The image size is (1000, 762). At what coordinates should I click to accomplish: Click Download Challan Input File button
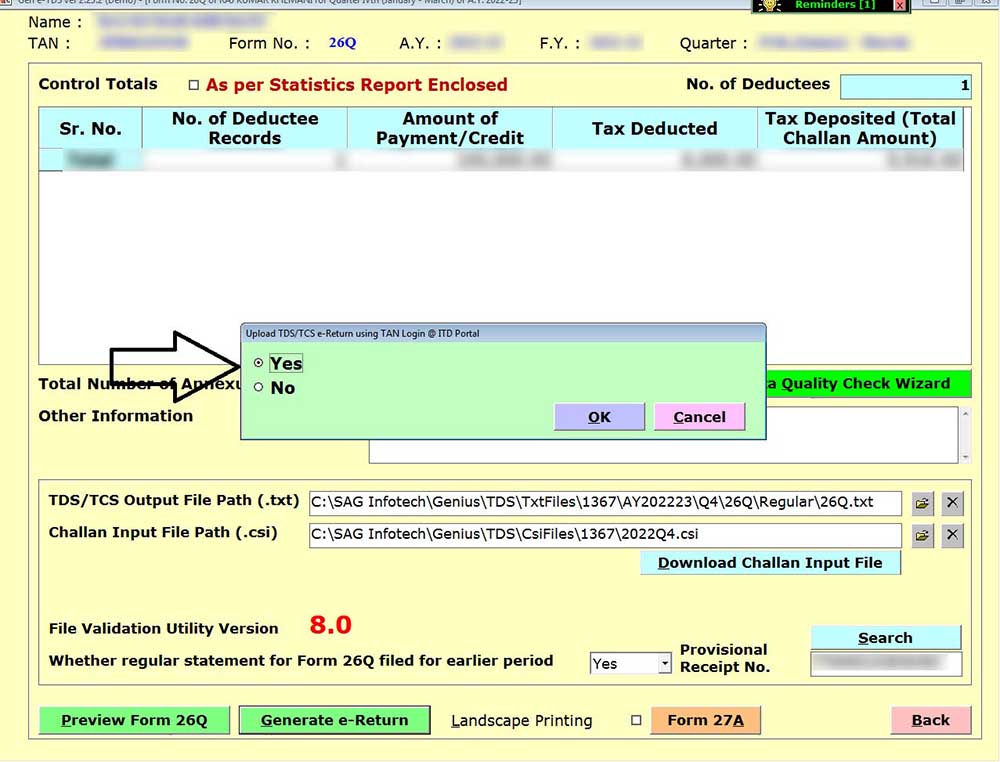pos(770,563)
